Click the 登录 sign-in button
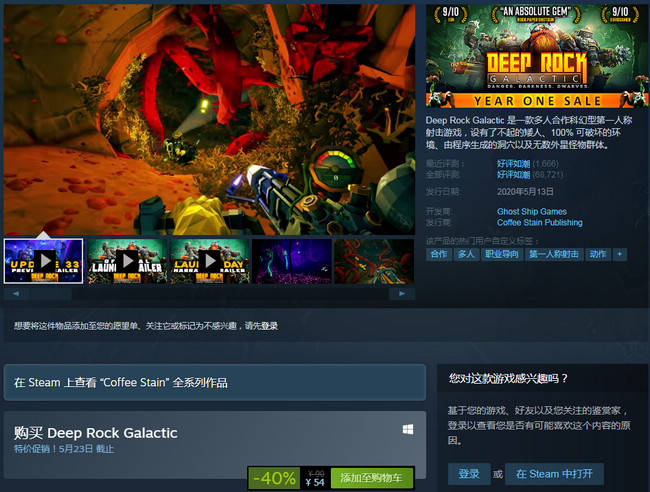 469,474
